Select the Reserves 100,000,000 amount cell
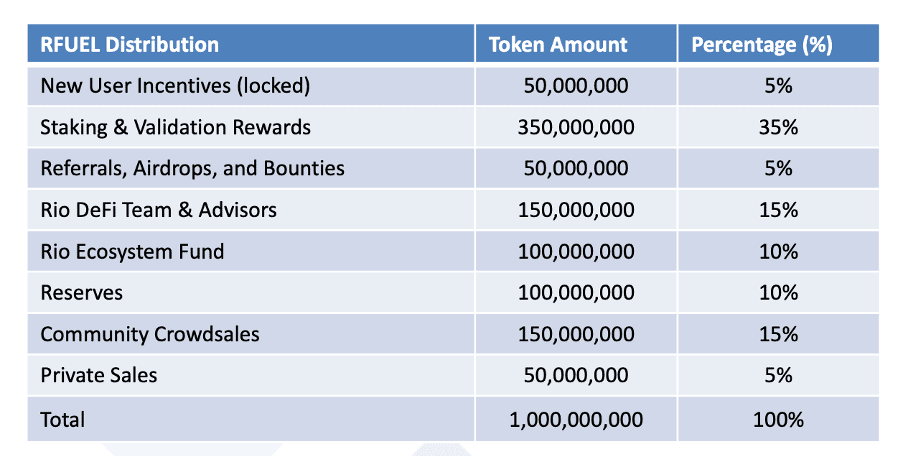Viewport: 902px width, 456px height. [x=576, y=293]
